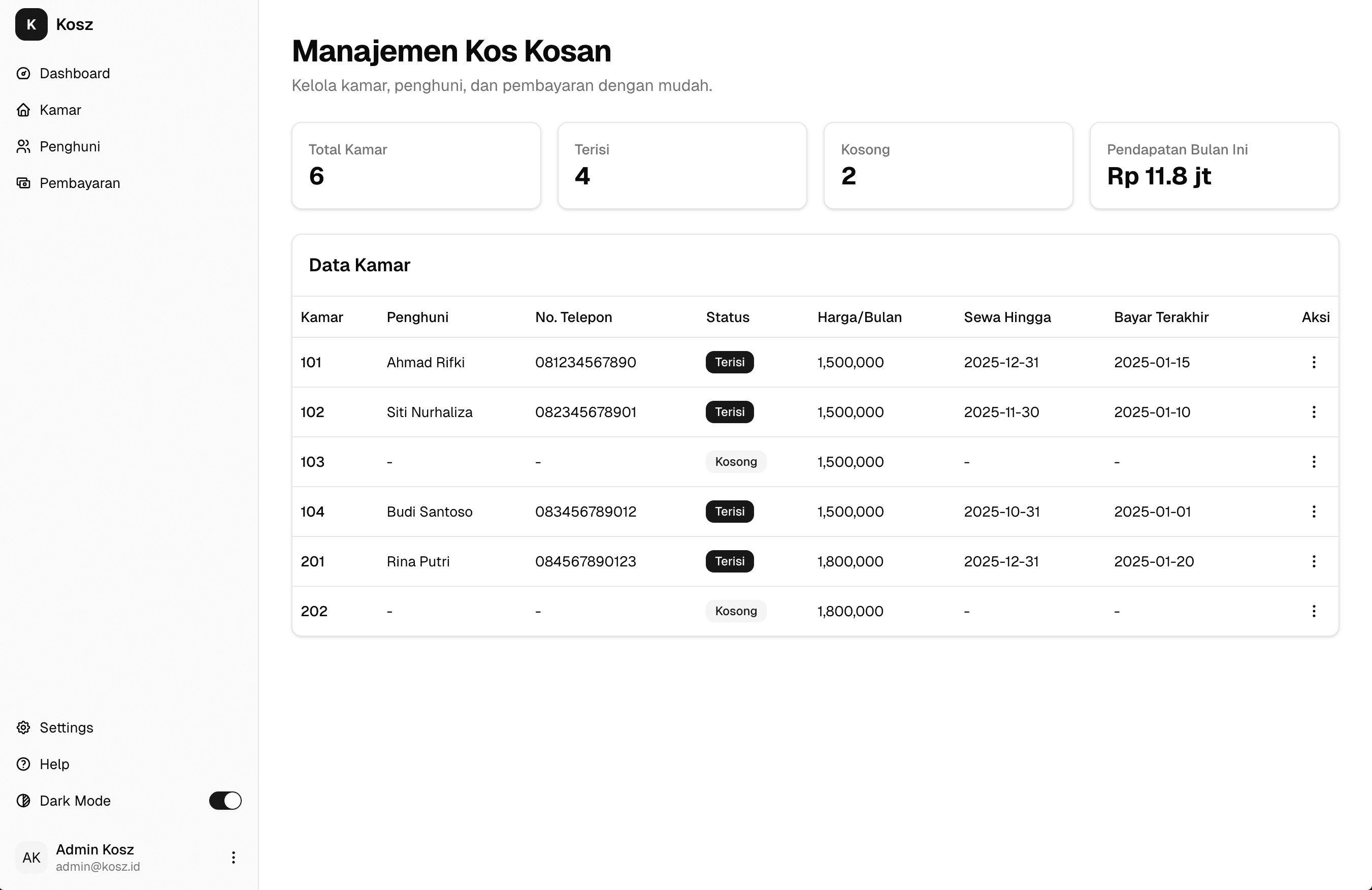Click the Dashboard gauge icon
The image size is (1372, 890).
point(23,73)
